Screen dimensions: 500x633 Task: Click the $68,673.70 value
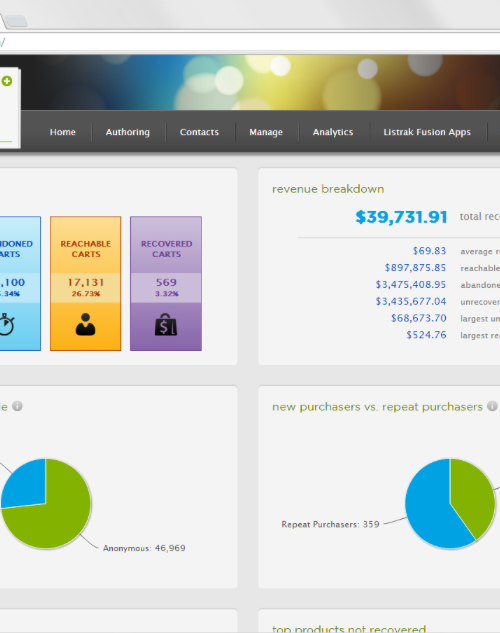pyautogui.click(x=418, y=318)
